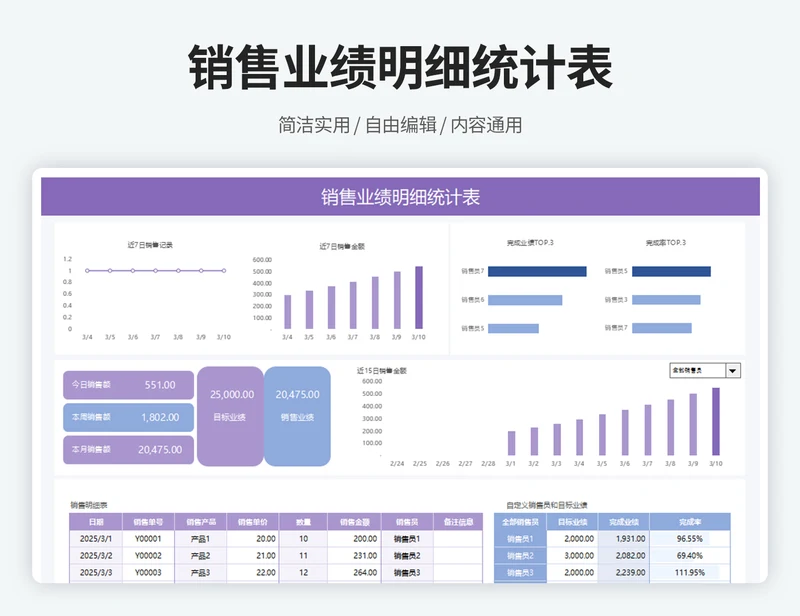The width and height of the screenshot is (800, 616).
Task: Click the 数量 column header
Action: 304,522
